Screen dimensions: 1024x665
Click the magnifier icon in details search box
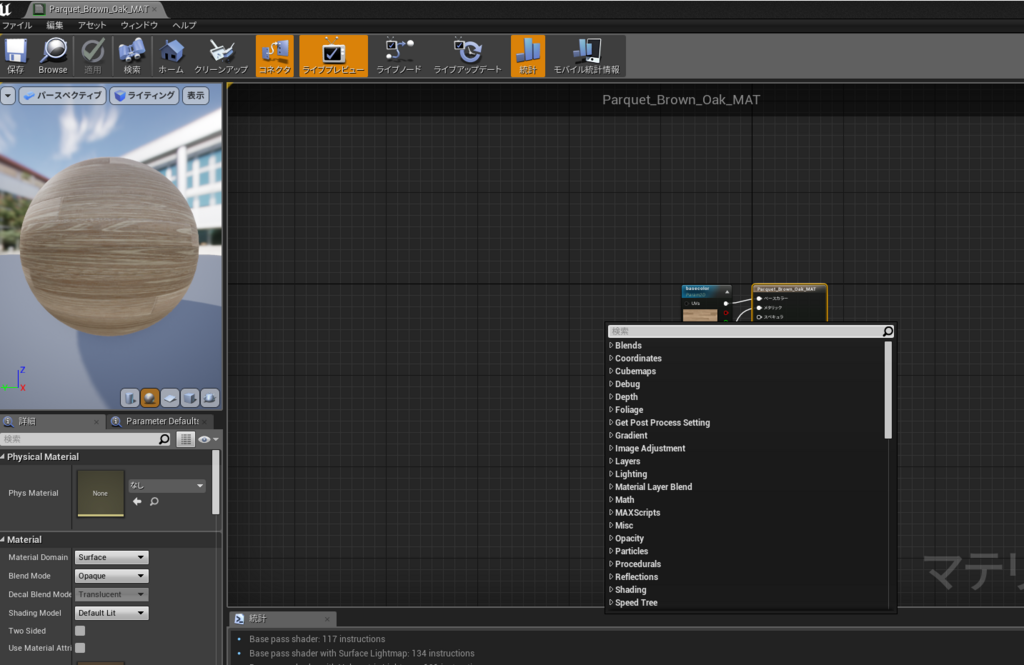164,439
